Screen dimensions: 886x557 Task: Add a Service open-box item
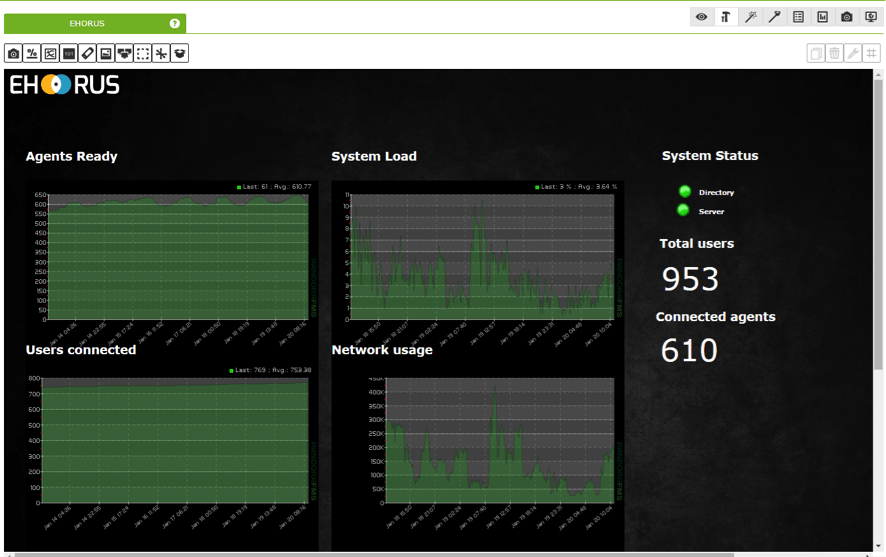pos(180,54)
